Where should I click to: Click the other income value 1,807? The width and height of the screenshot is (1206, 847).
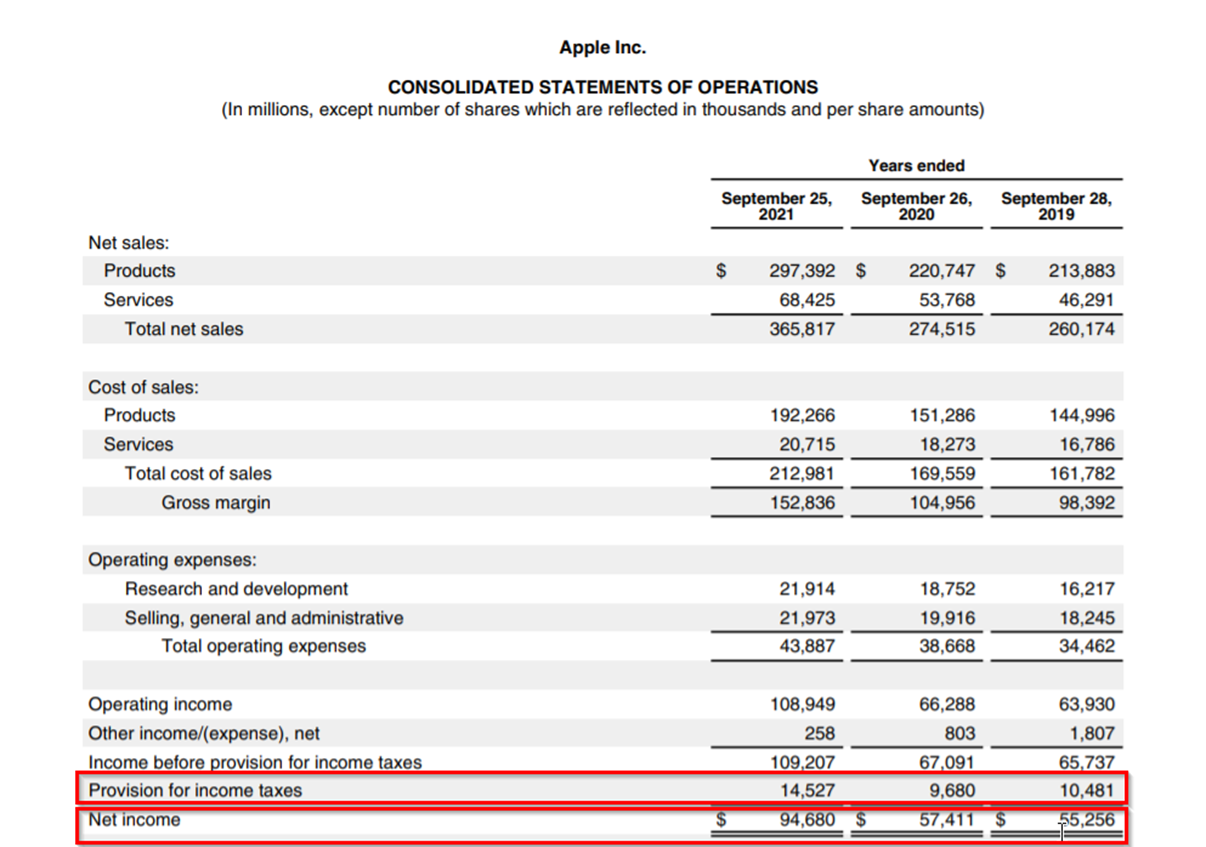click(x=1091, y=734)
